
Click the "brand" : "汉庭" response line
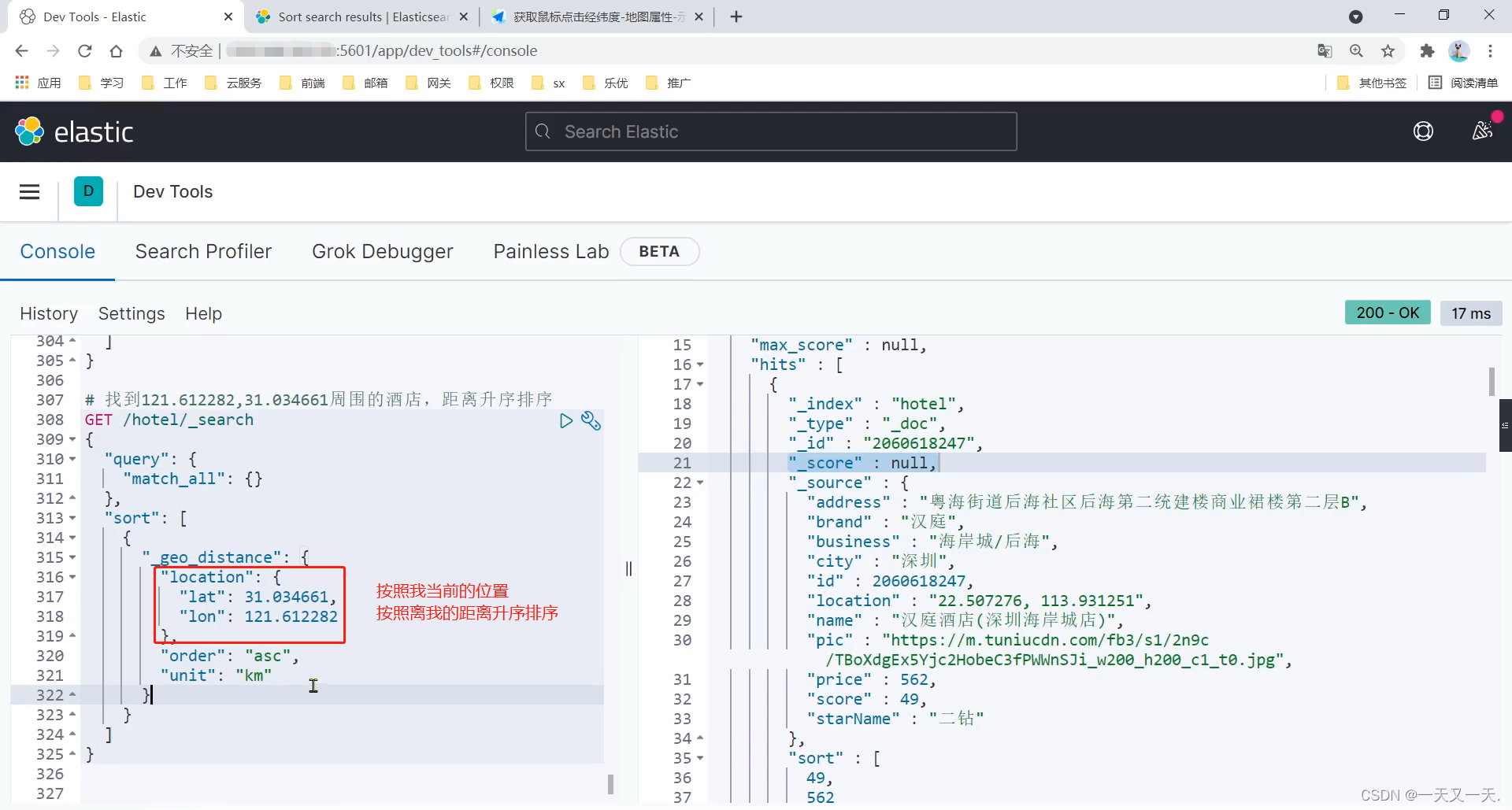[885, 522]
